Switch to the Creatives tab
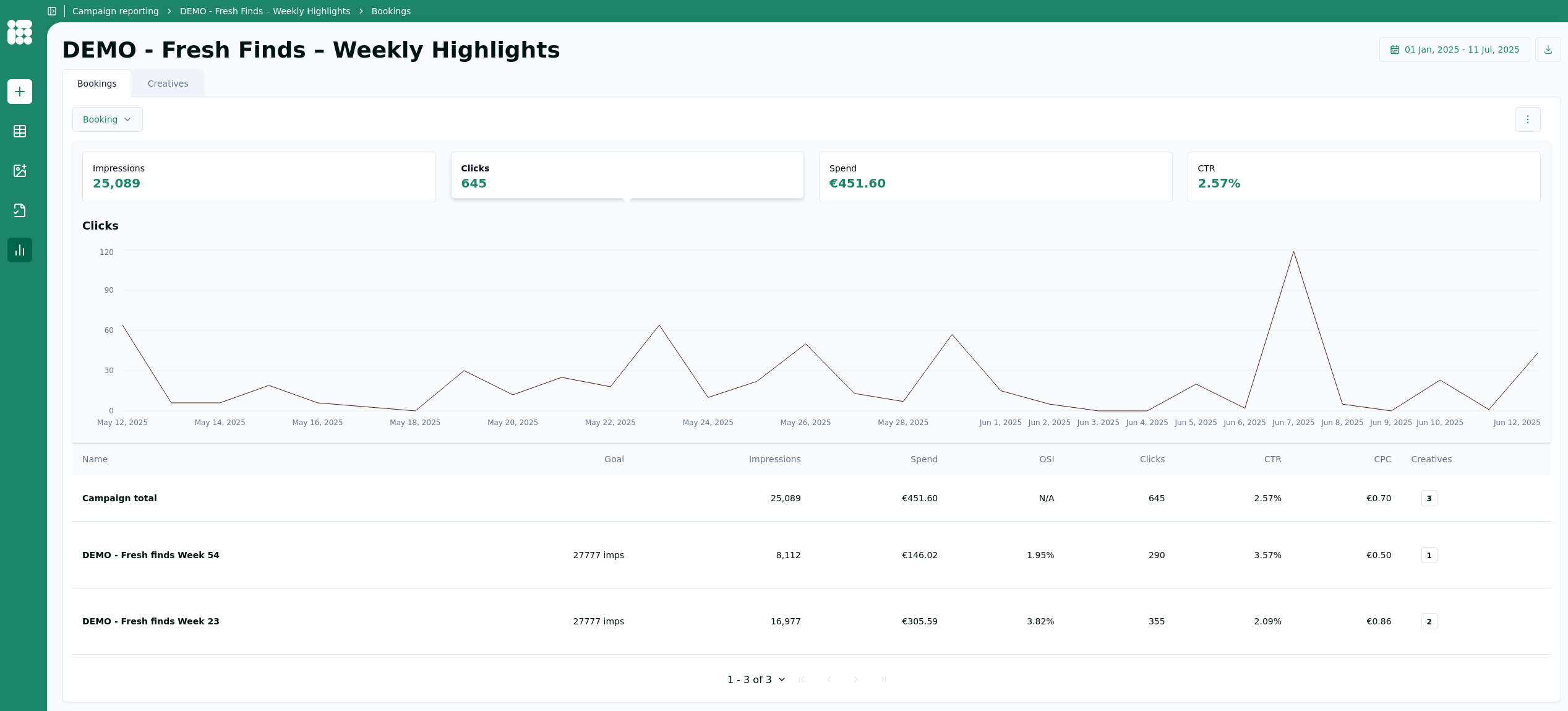This screenshot has height=711, width=1568. coord(168,84)
